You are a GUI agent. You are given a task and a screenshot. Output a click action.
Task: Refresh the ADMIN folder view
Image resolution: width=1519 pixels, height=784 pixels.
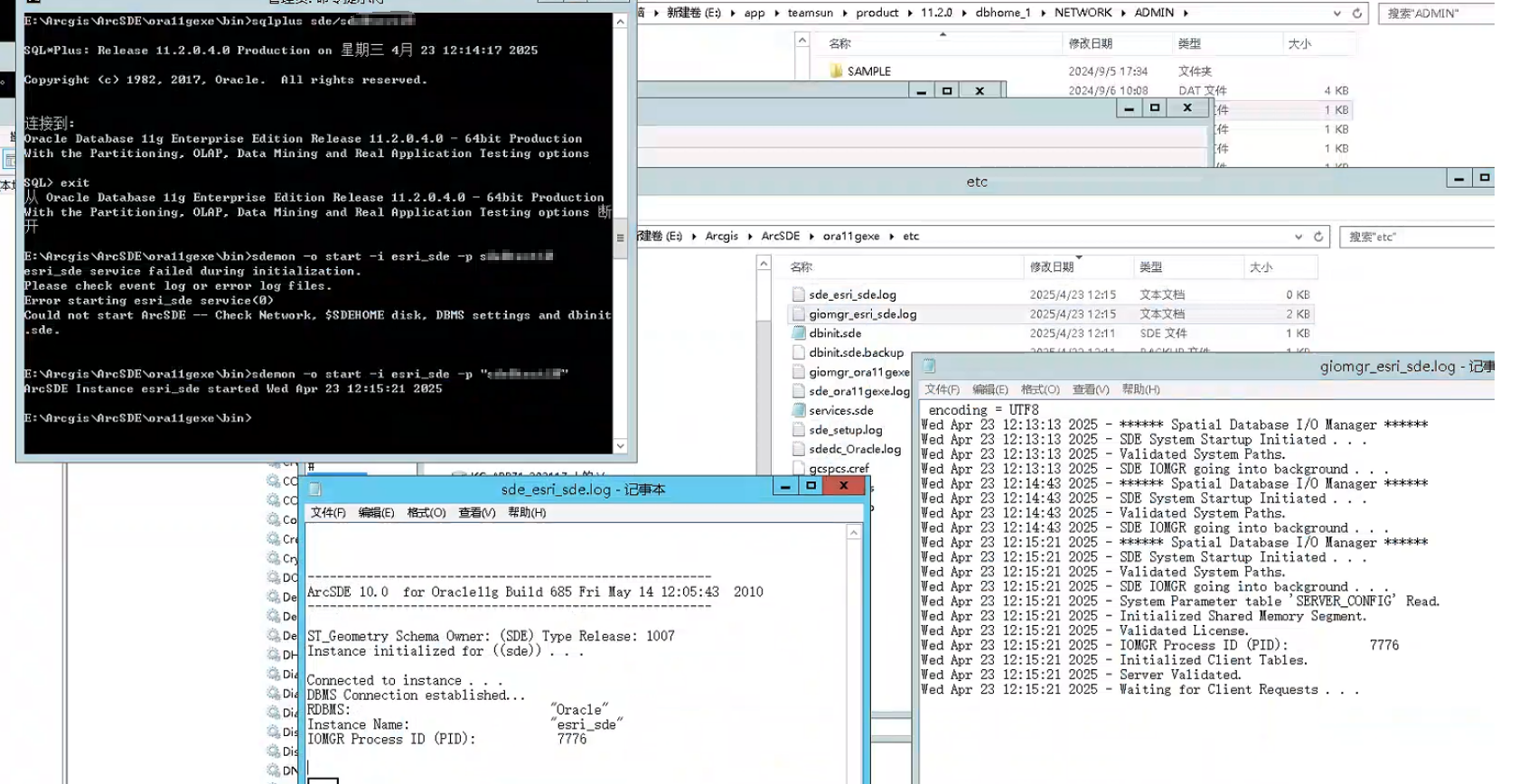pos(1356,13)
